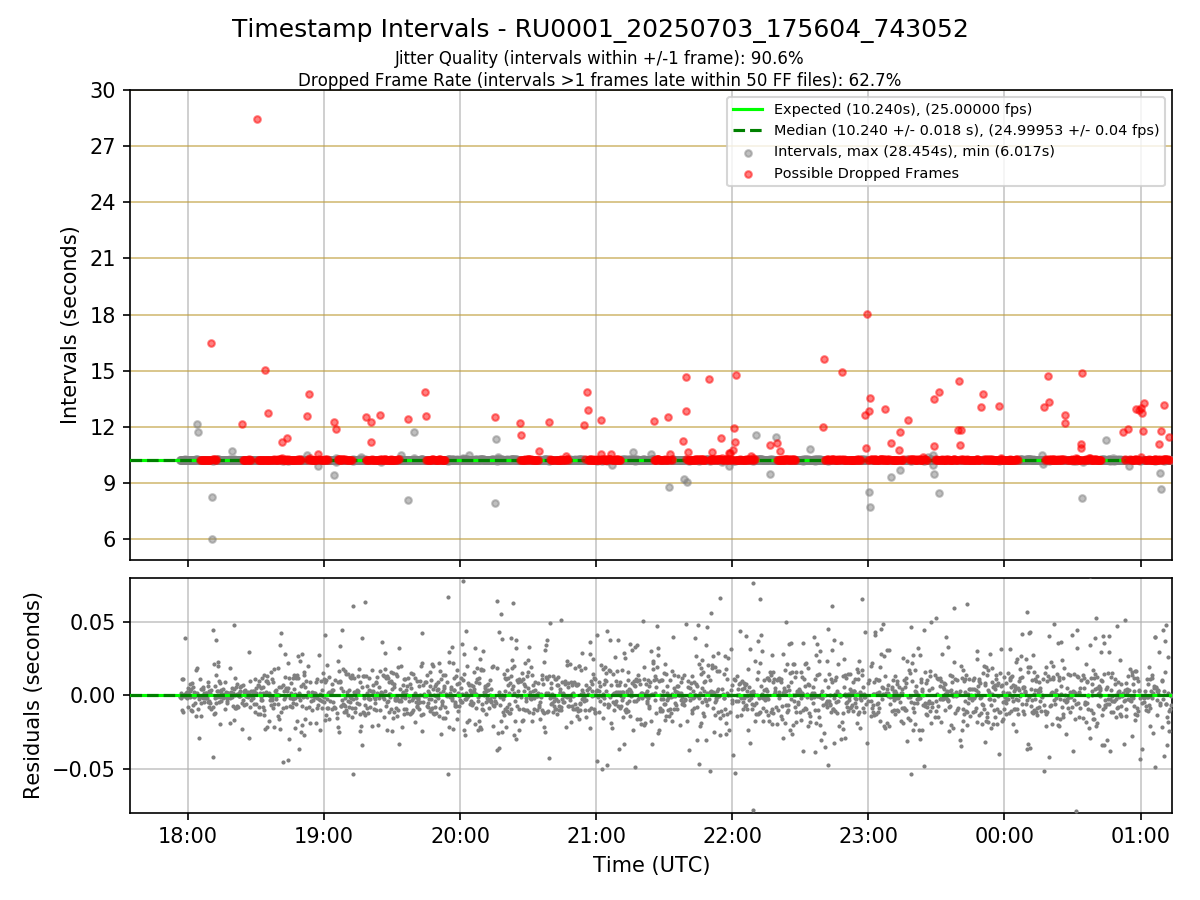Click the '12' y-axis tick label
The width and height of the screenshot is (1200, 900).
click(x=105, y=427)
